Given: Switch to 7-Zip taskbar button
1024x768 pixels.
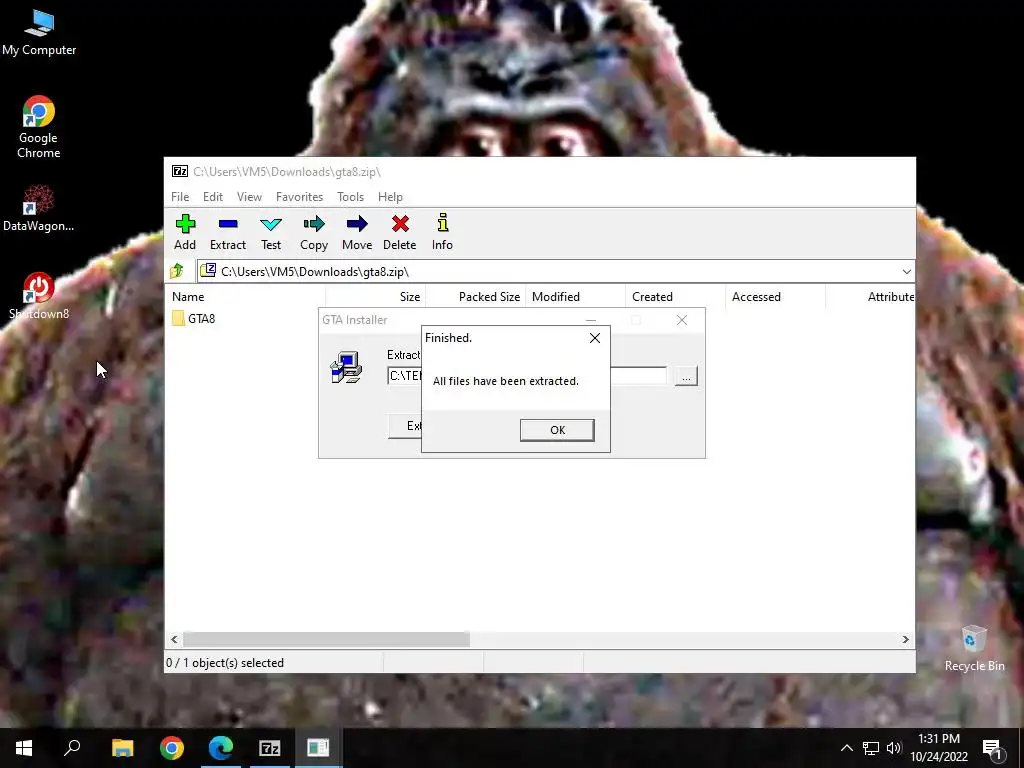Looking at the screenshot, I should click(x=270, y=748).
